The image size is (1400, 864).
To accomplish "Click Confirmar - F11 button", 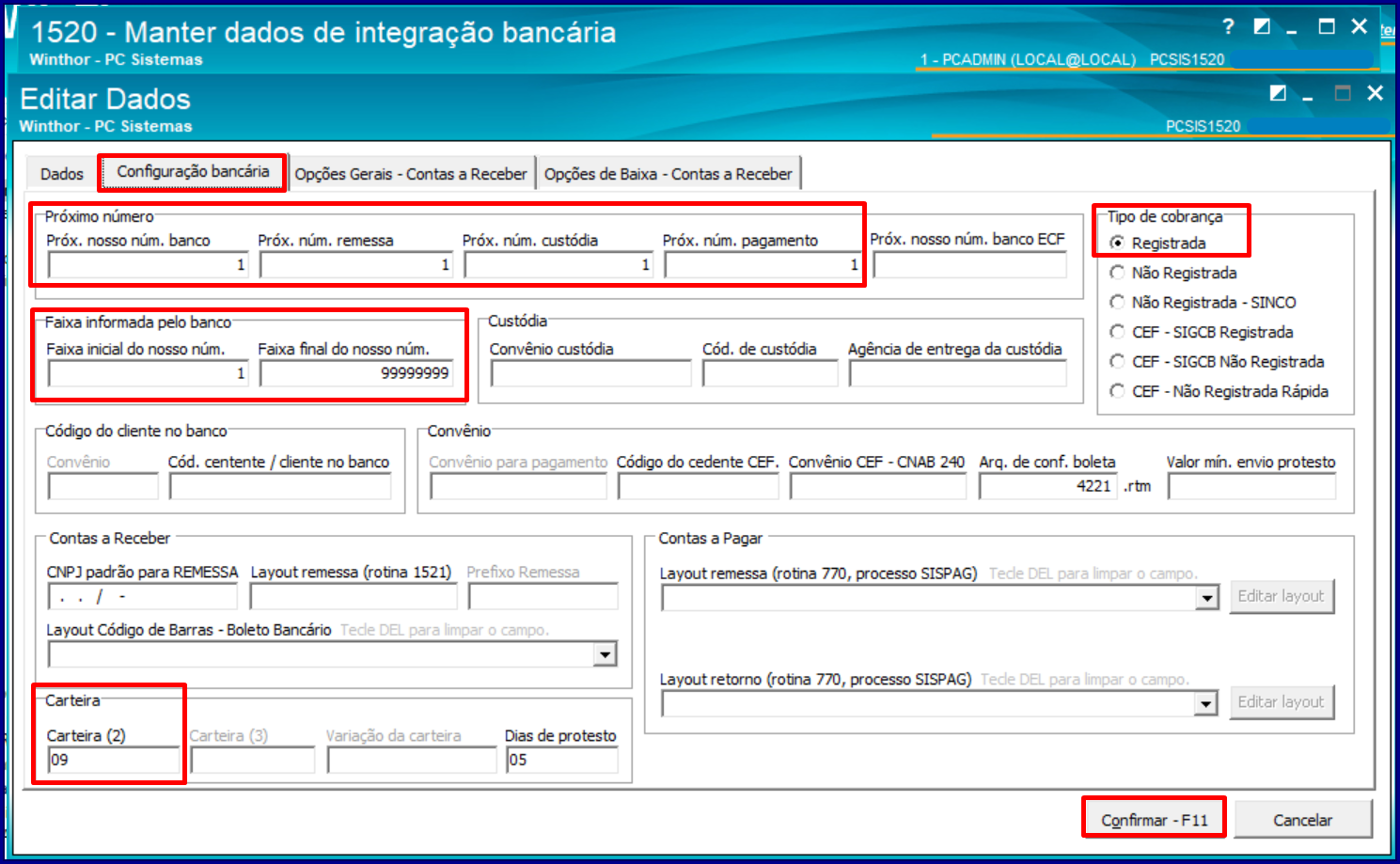I will coord(1154,820).
